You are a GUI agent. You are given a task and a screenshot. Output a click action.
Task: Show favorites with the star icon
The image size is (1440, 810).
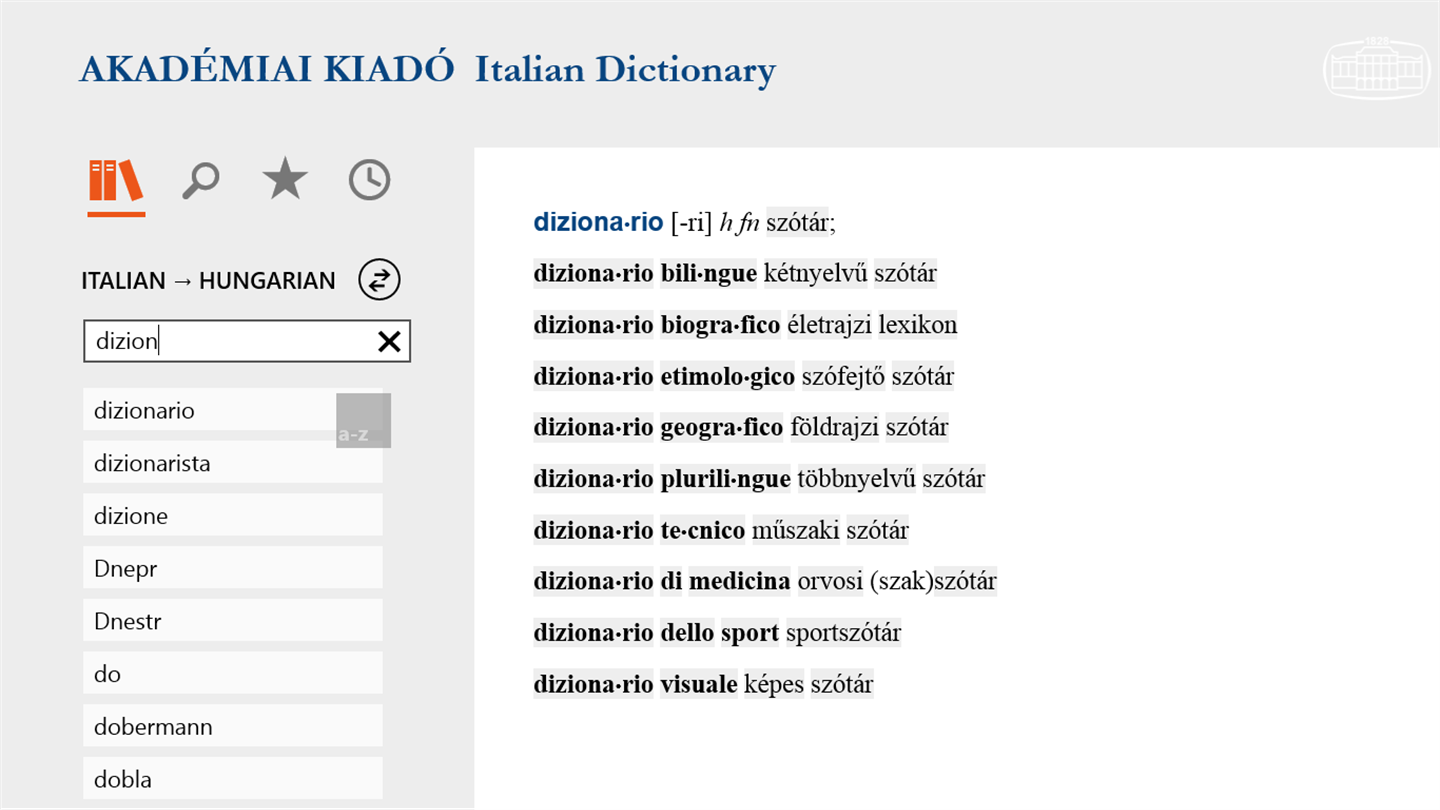click(285, 181)
